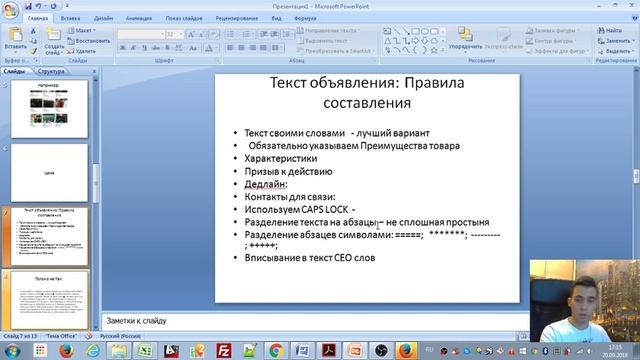The height and width of the screenshot is (360, 640).
Task: Switch pane to the Структура tab
Action: (x=51, y=71)
